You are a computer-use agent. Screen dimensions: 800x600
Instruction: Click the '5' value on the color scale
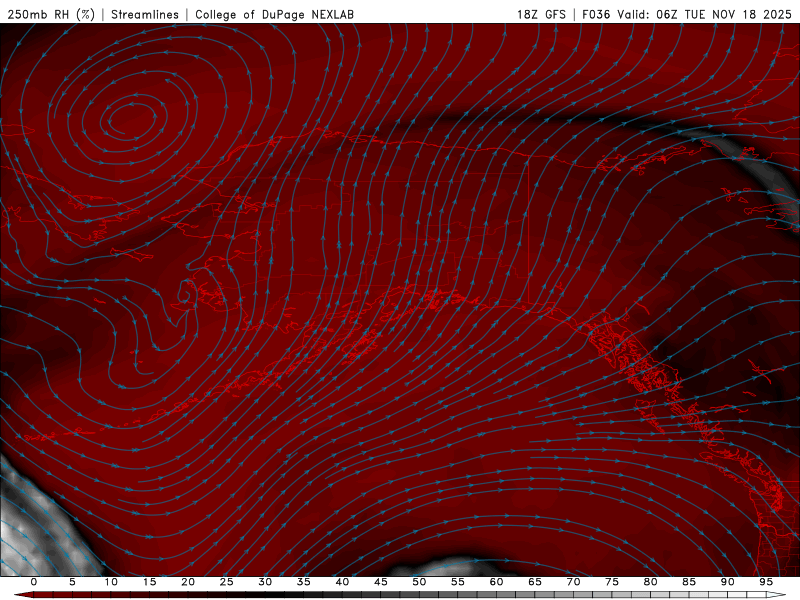click(72, 582)
